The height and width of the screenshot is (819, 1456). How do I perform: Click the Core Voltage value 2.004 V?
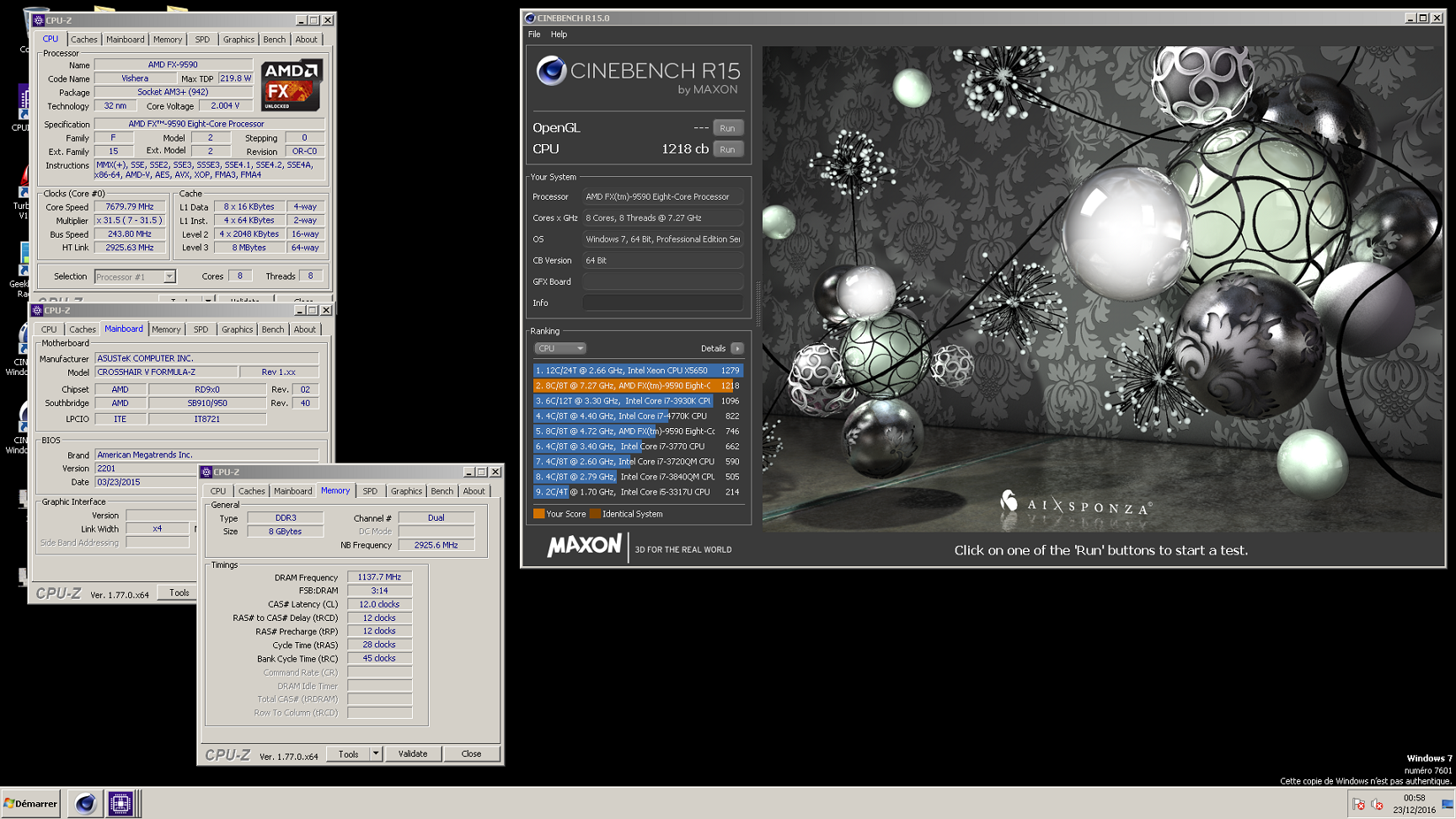[x=225, y=106]
